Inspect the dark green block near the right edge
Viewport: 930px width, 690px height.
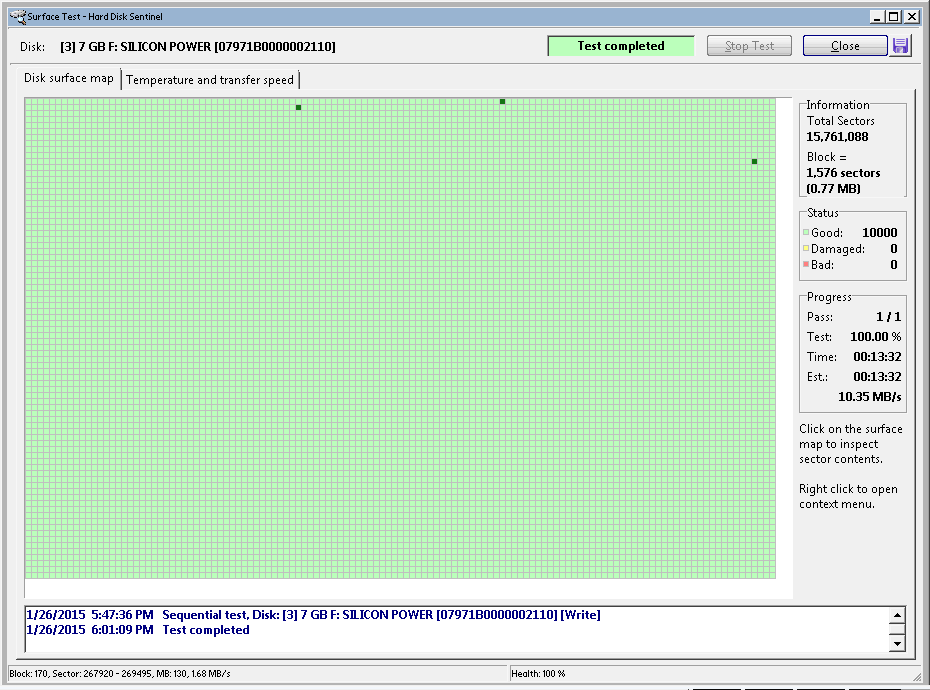tap(754, 161)
